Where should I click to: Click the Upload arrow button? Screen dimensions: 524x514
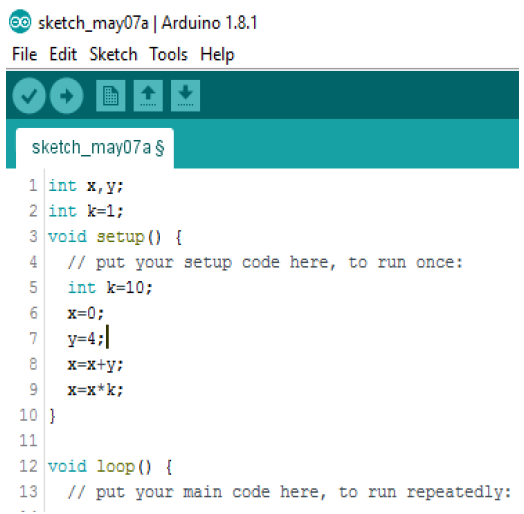pos(67,96)
